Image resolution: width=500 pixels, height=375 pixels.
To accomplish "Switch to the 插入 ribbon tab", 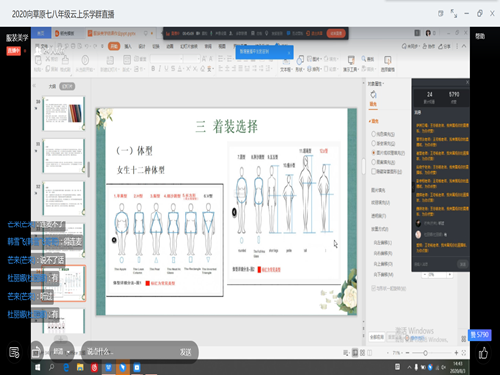I will [x=128, y=46].
